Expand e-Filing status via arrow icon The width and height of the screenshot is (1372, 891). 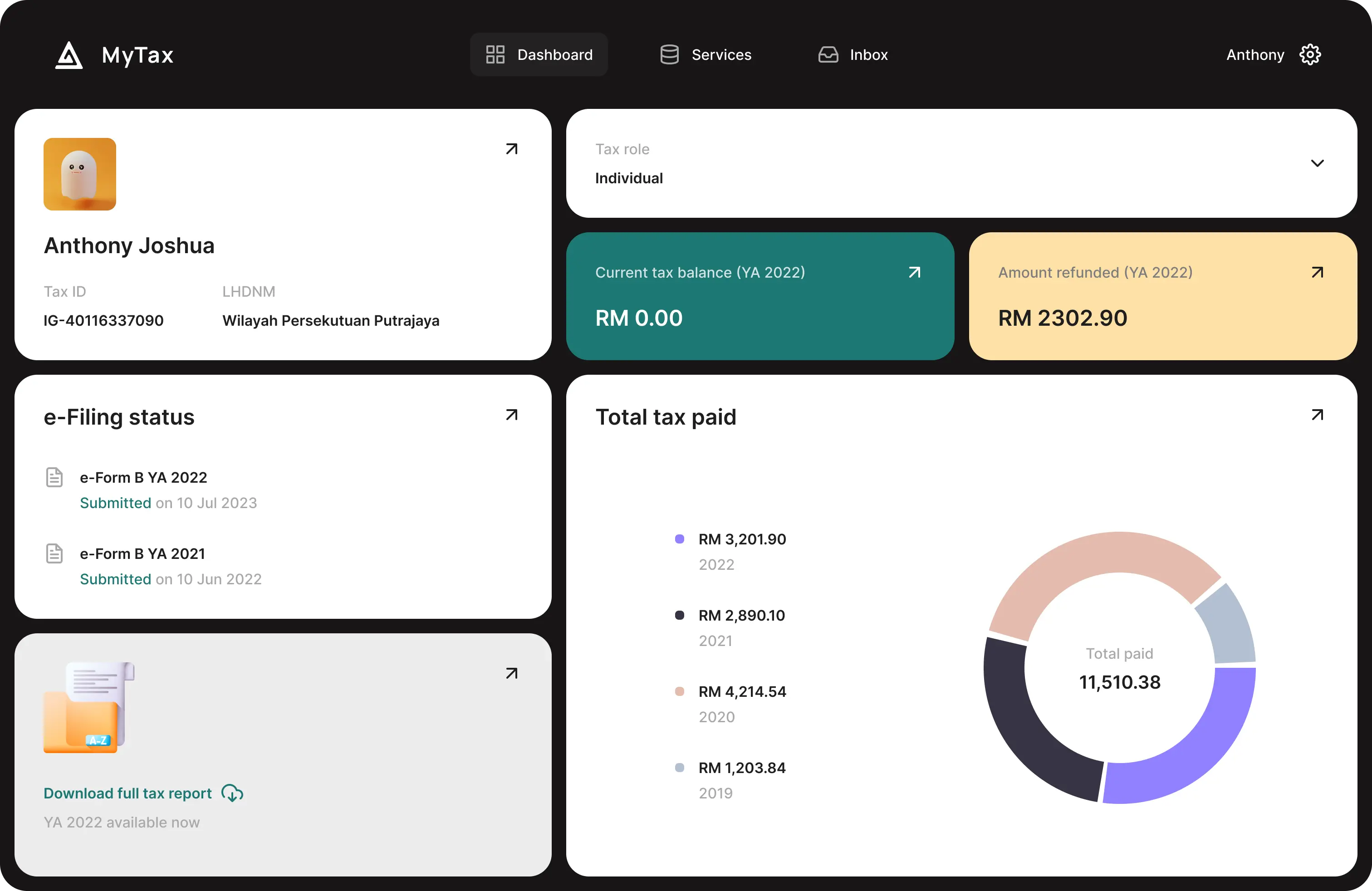pos(511,415)
